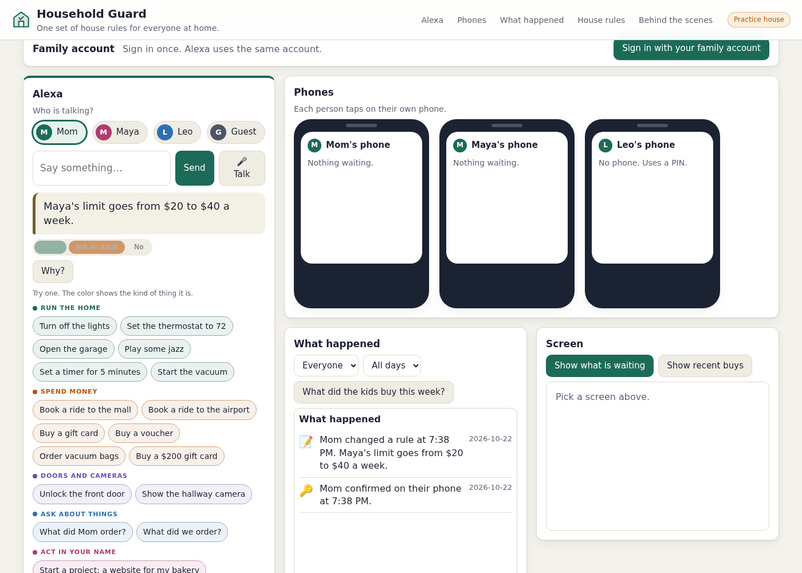Open Behind the scenes nav link

[675, 20]
